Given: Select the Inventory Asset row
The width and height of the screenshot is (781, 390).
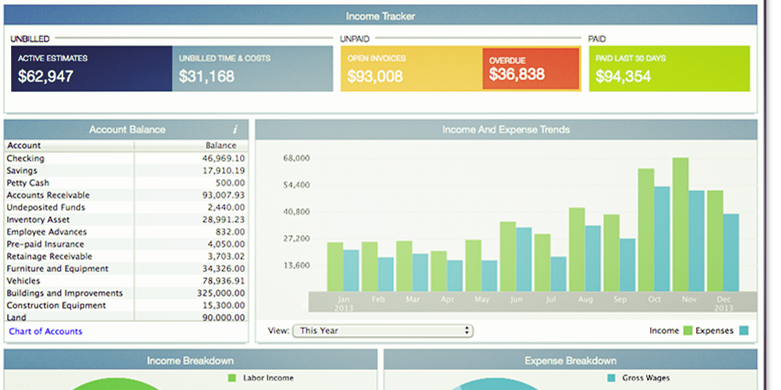Looking at the screenshot, I should coord(126,220).
